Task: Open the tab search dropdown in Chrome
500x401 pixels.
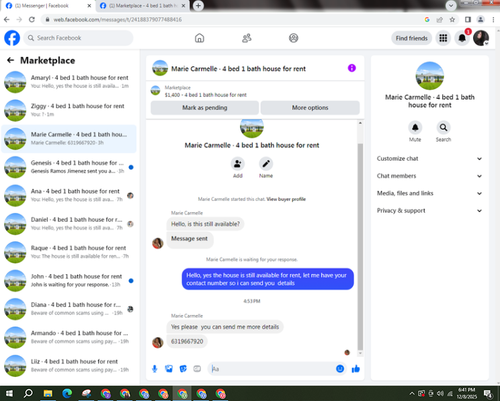Action: pyautogui.click(x=451, y=6)
